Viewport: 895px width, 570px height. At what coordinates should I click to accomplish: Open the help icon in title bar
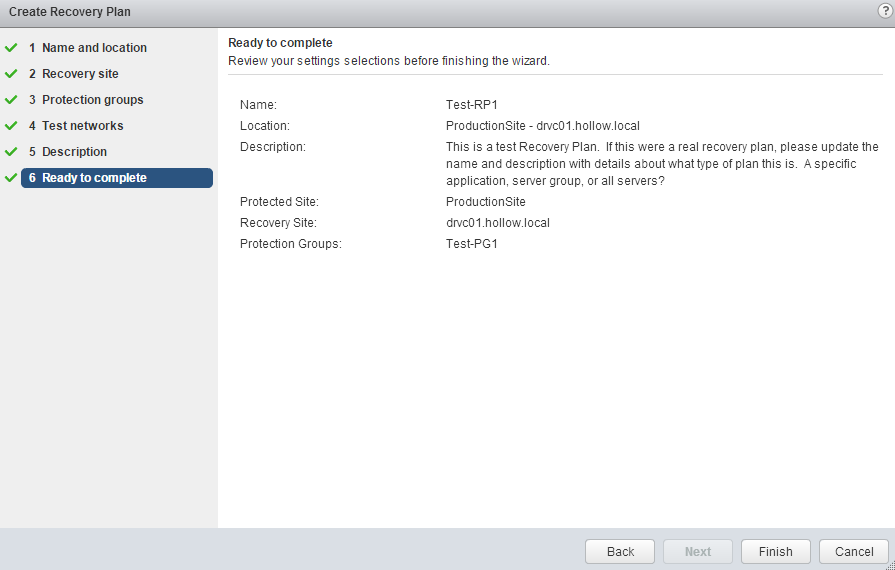[884, 11]
